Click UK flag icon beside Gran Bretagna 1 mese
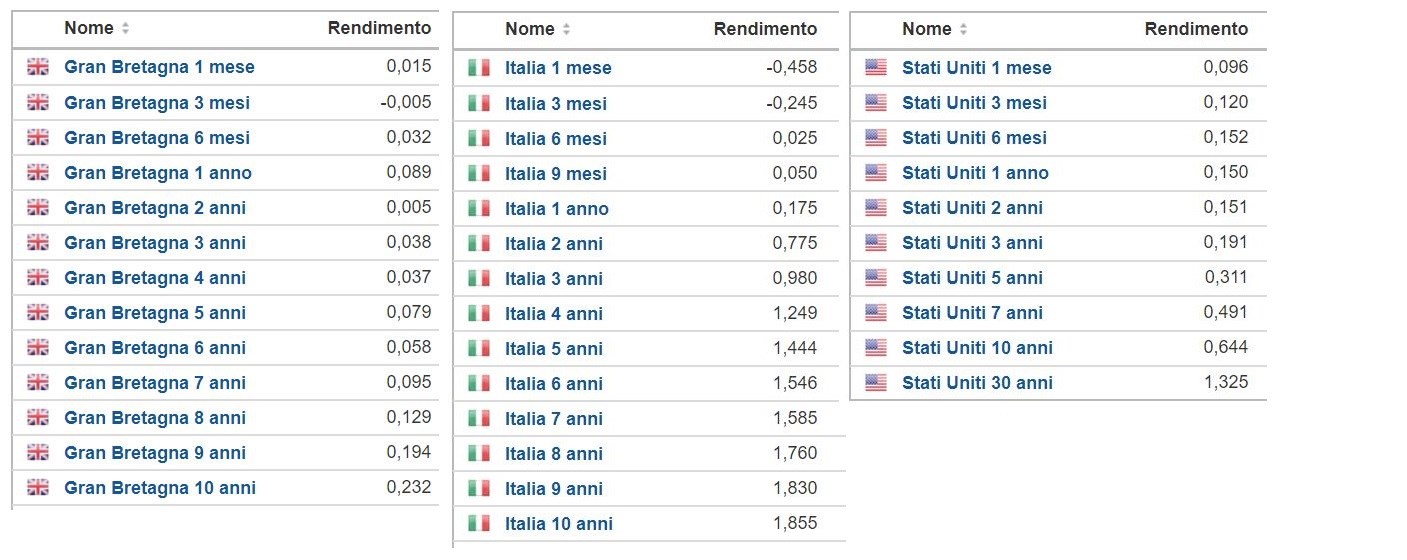 (37, 67)
